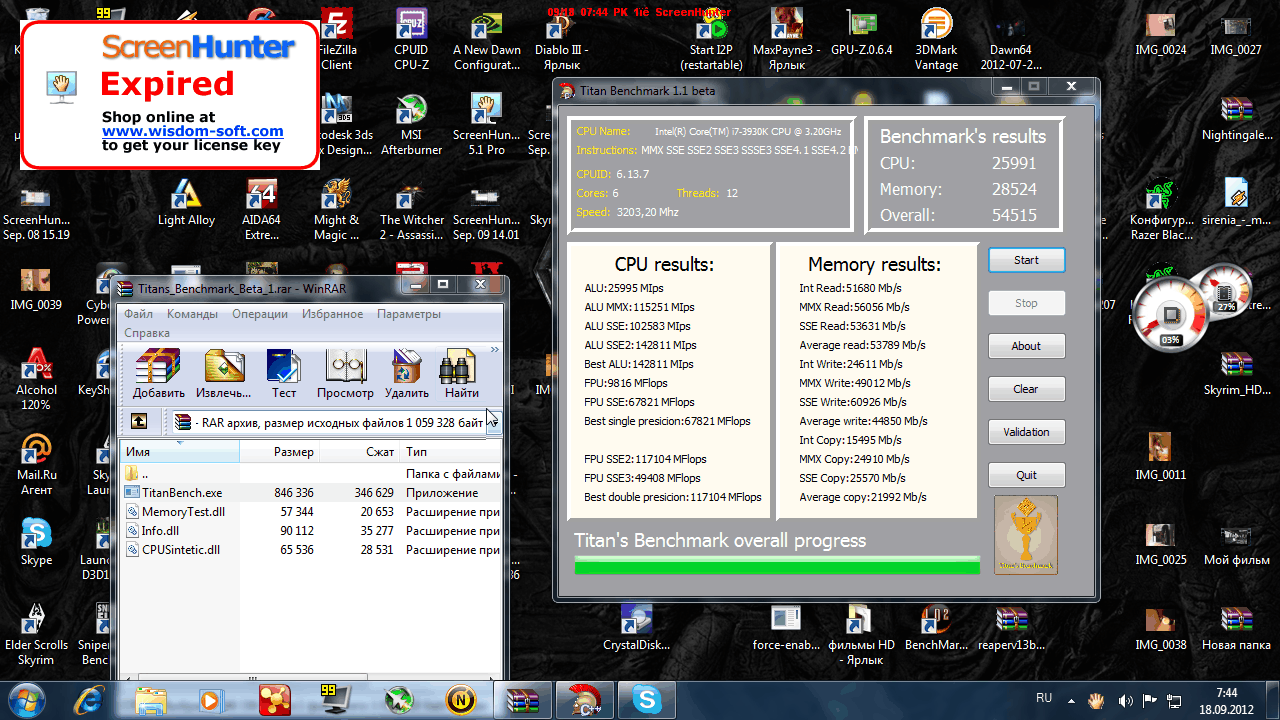The width and height of the screenshot is (1280, 720).
Task: Click the Удалить (Delete) toolbar icon
Action: tap(407, 374)
